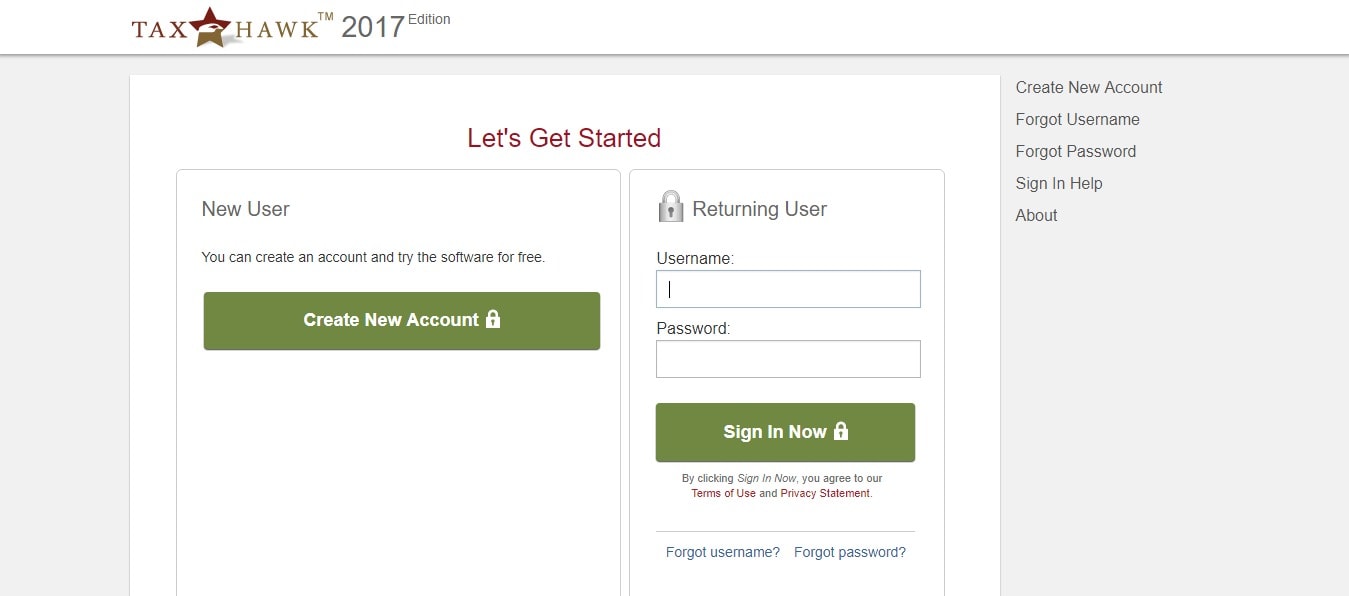Click the padlock icon beside Returning User
This screenshot has width=1349, height=596.
click(x=670, y=206)
